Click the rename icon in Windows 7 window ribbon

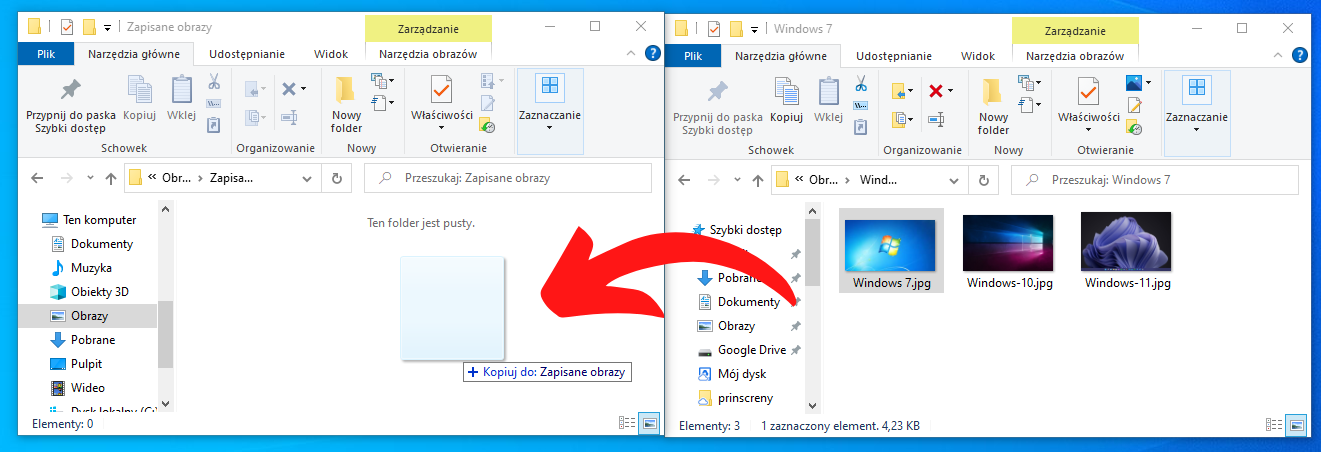pos(936,120)
